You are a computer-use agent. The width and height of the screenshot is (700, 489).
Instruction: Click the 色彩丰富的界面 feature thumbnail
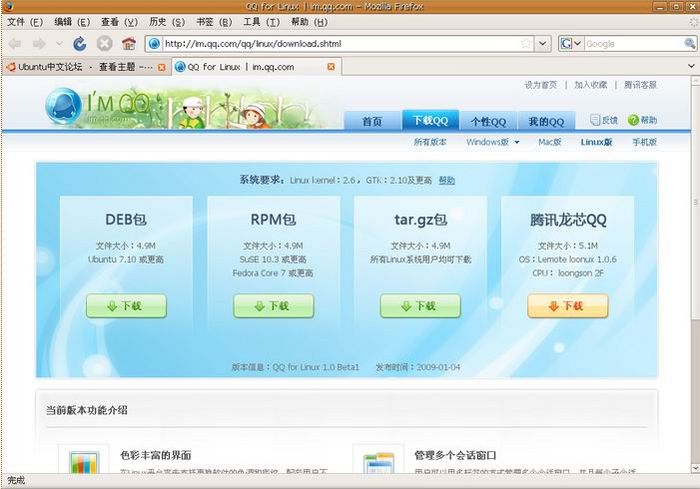[83, 460]
